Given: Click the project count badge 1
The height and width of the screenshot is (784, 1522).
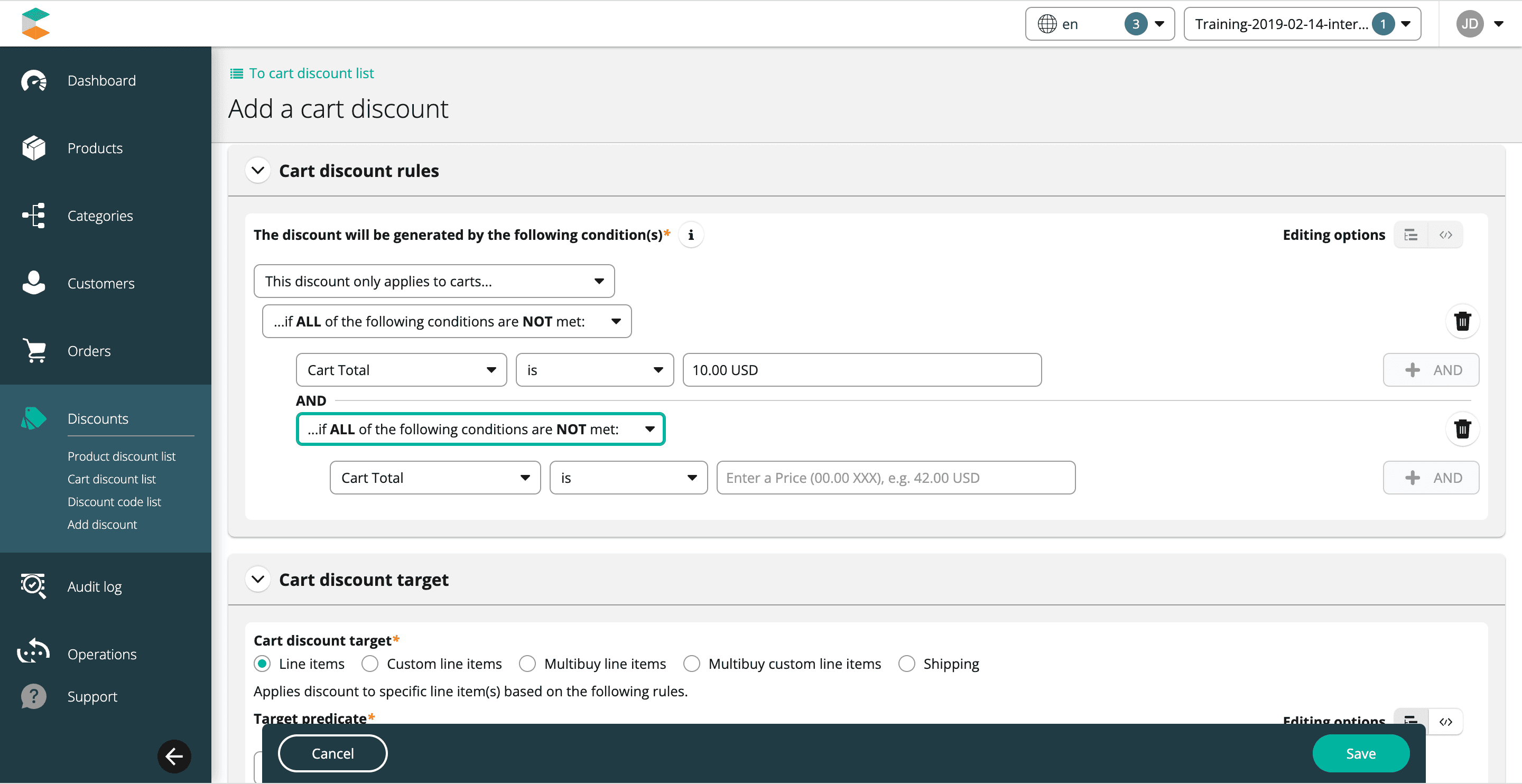Looking at the screenshot, I should 1382,24.
